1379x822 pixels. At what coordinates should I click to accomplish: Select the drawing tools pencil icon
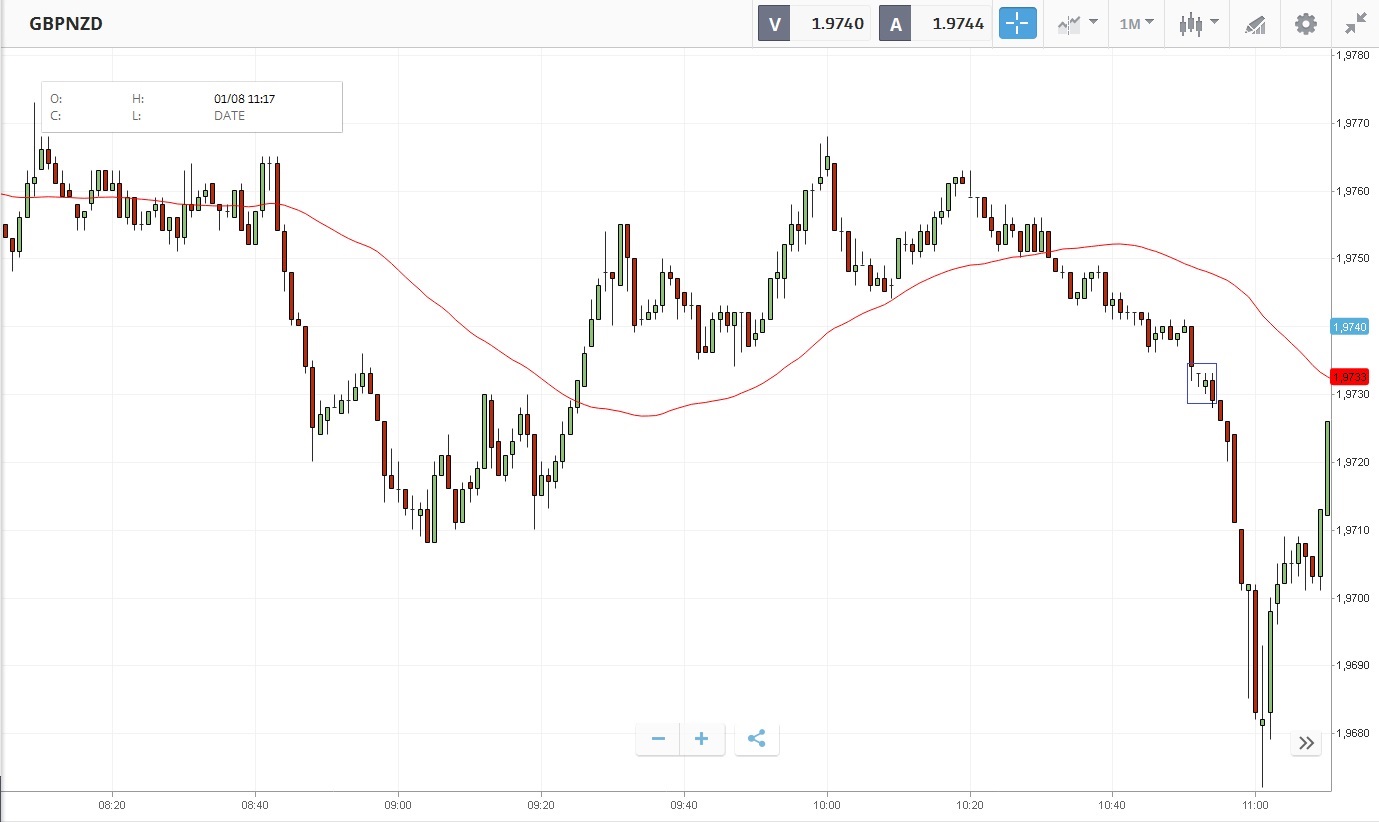[x=1255, y=24]
